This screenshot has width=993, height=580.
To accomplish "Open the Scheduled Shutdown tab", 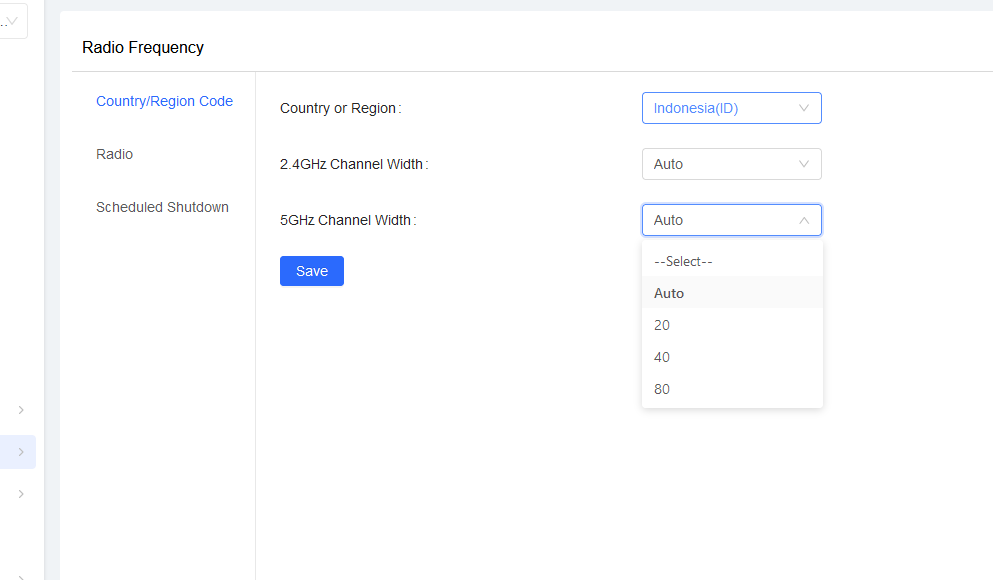I will pos(162,207).
